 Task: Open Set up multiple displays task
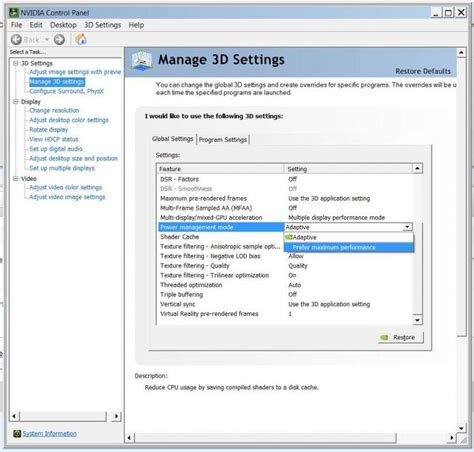pos(62,168)
